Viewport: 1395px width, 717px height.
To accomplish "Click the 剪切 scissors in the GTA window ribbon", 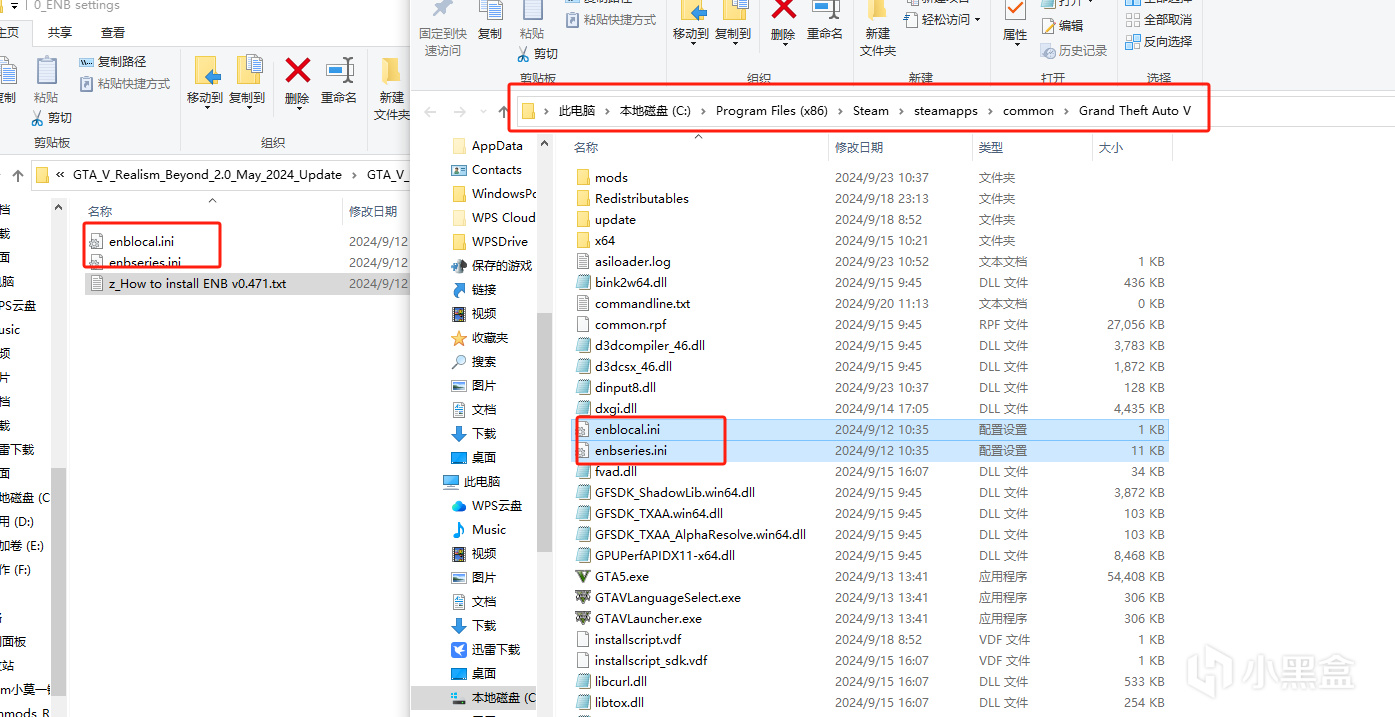I will coord(525,53).
